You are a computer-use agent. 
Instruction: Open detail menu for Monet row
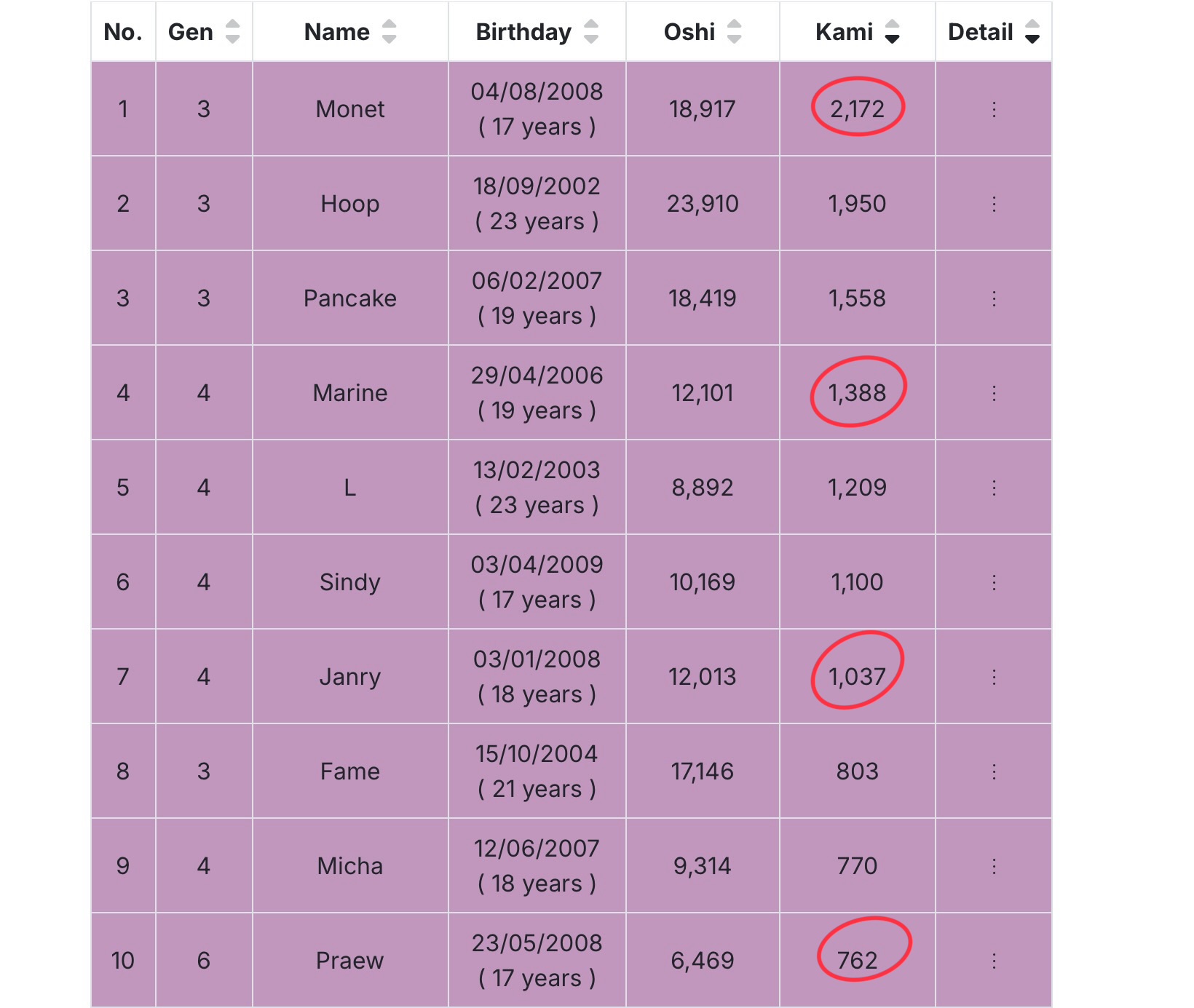point(994,109)
